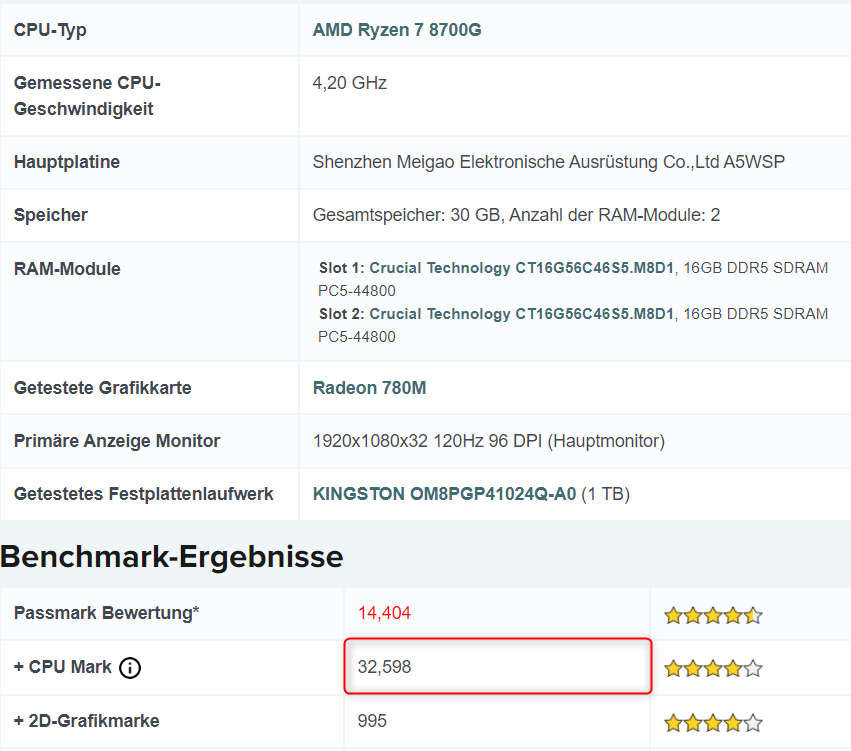Click the Passmark Bewertung* label

pyautogui.click(x=106, y=613)
